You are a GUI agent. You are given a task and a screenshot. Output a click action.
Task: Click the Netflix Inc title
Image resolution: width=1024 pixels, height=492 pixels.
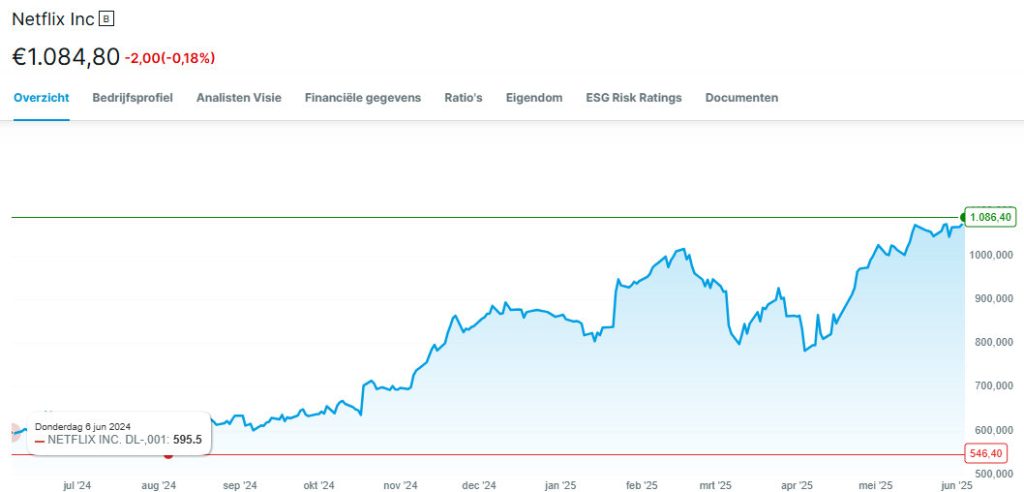click(53, 19)
